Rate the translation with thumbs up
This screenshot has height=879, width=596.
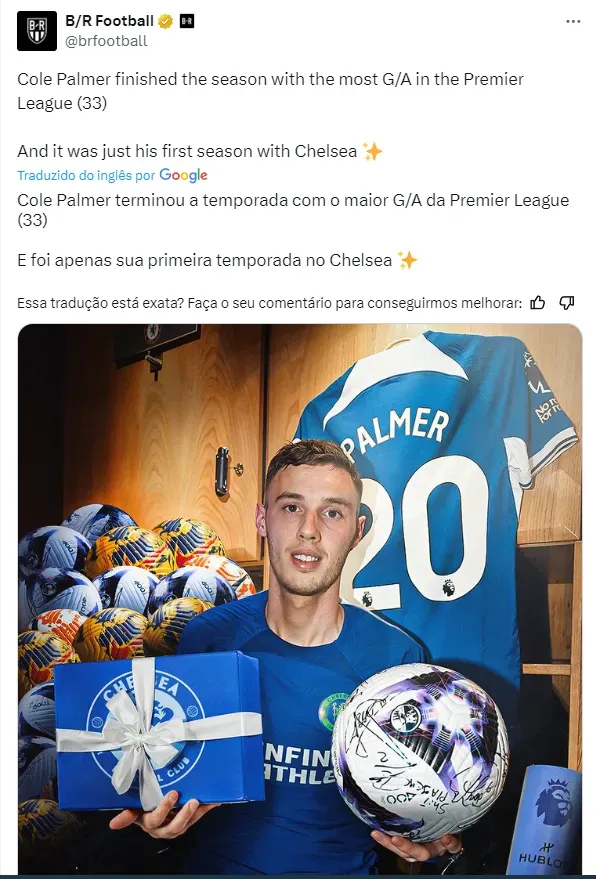pos(538,303)
